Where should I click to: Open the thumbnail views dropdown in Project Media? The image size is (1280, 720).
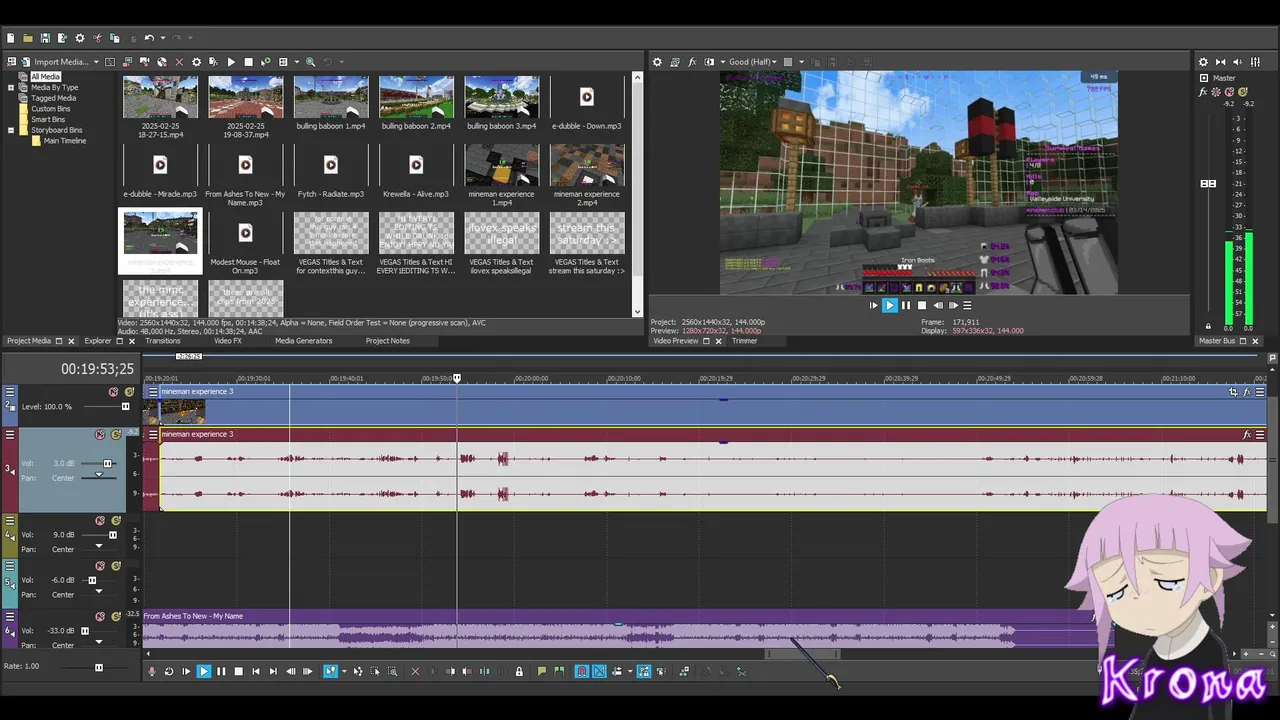[297, 62]
